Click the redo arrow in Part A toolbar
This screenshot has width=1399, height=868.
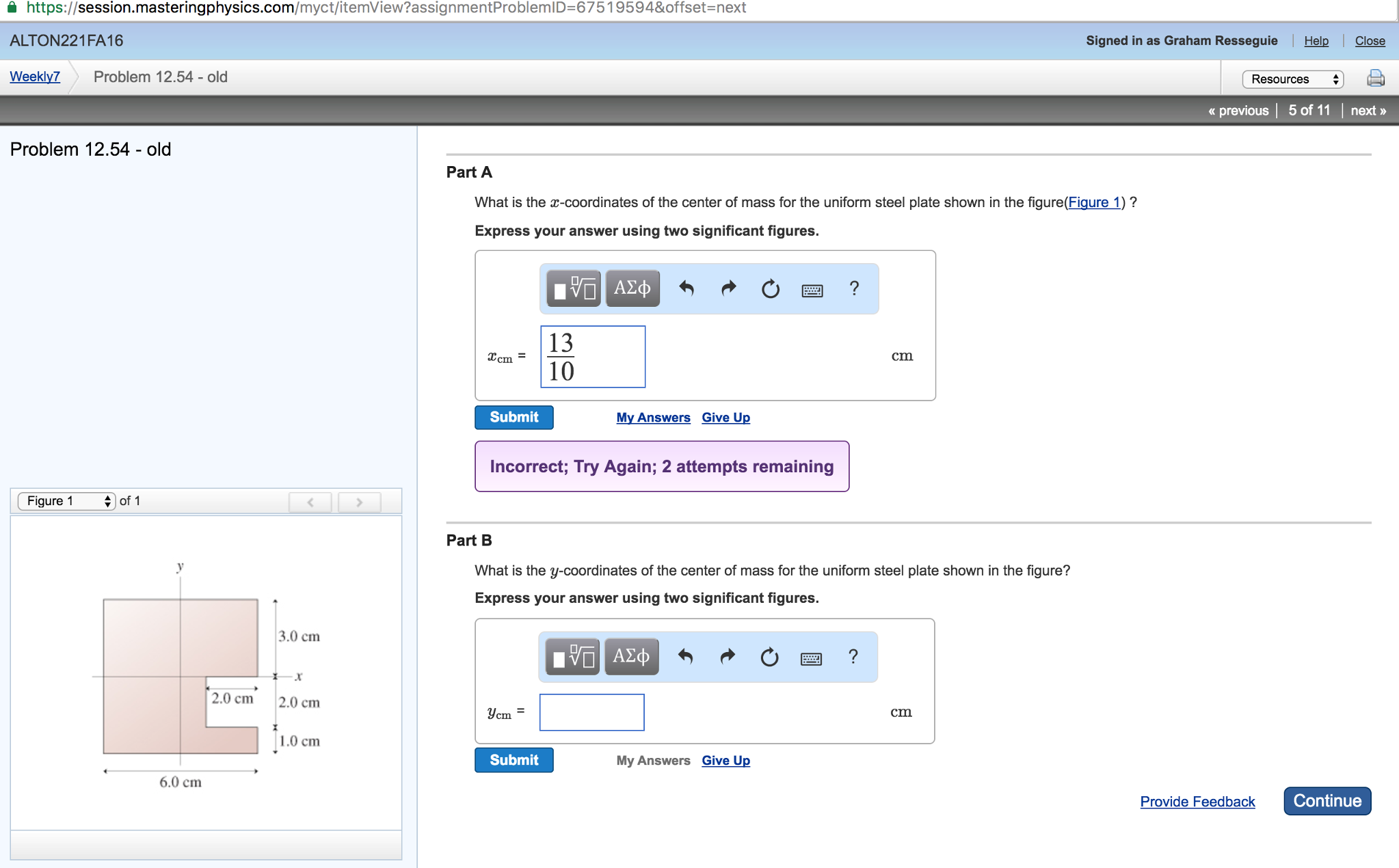(729, 288)
